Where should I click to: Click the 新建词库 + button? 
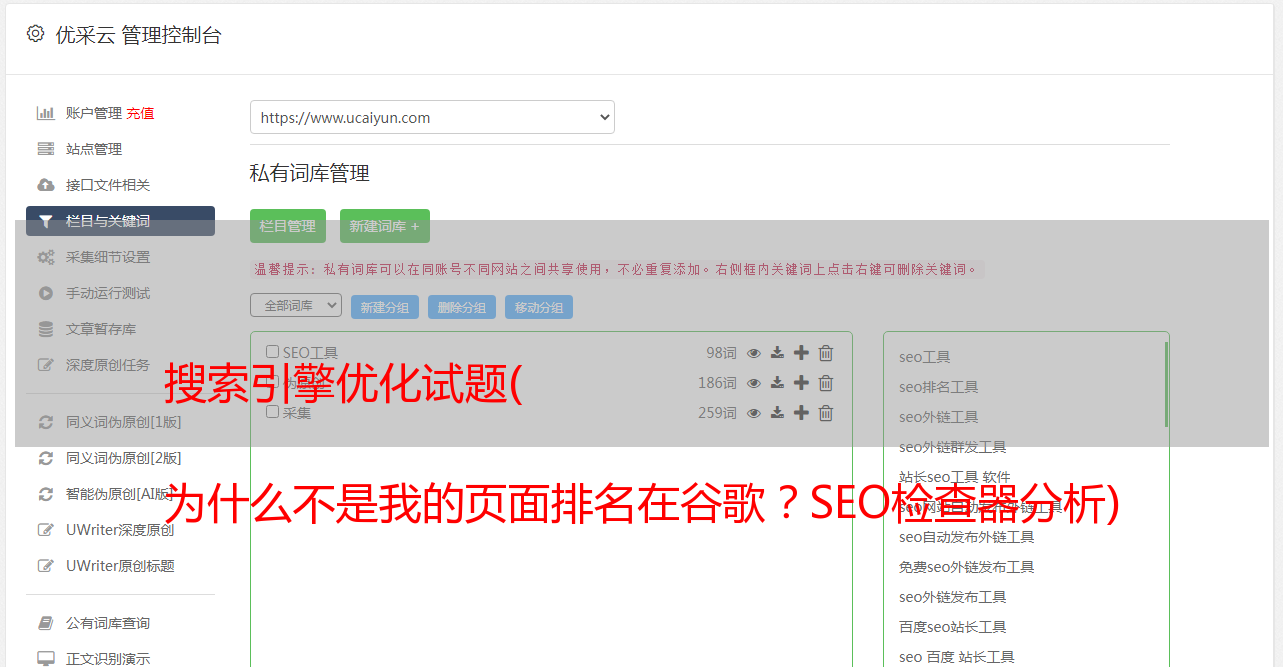pos(385,226)
